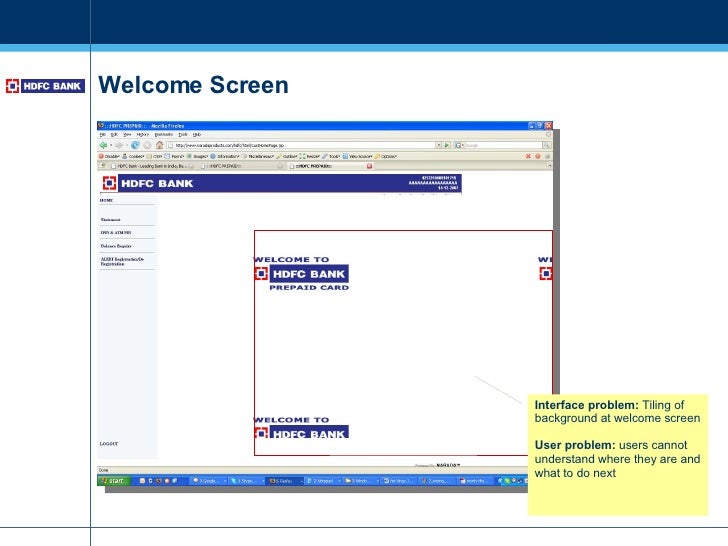Open the Help menu

pyautogui.click(x=197, y=135)
